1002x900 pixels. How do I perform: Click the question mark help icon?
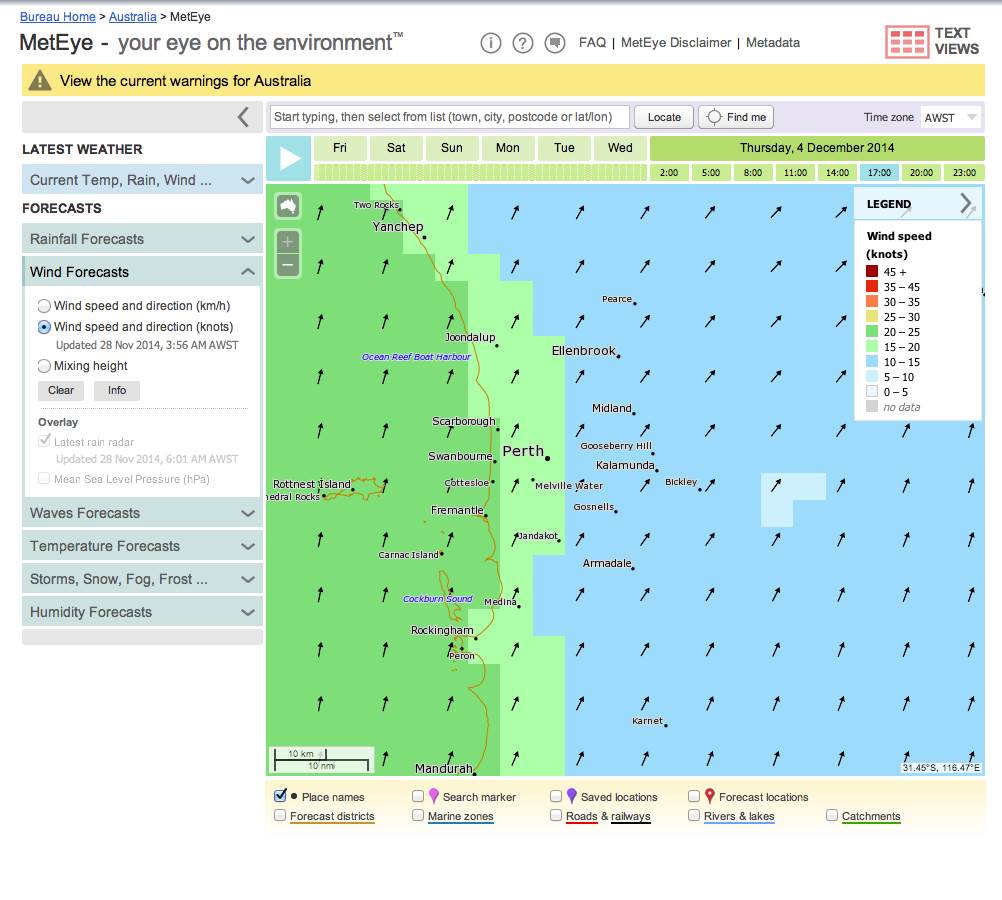[x=522, y=43]
